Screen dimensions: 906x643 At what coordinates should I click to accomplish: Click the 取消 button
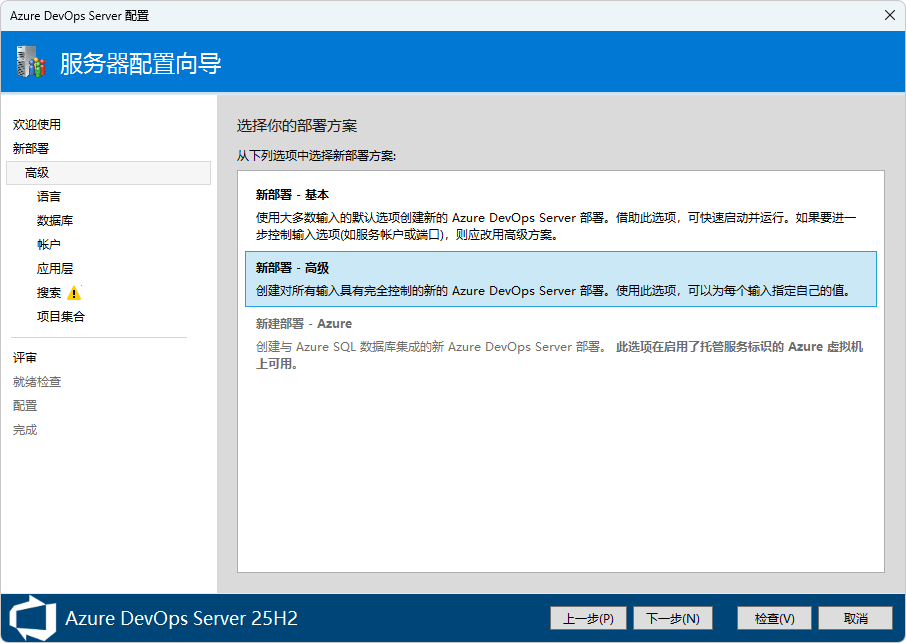(854, 618)
